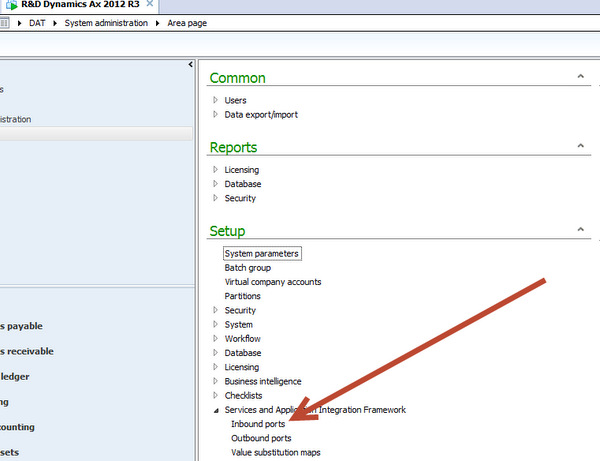Open System parameters
Screen dimensions: 600x461
262,253
